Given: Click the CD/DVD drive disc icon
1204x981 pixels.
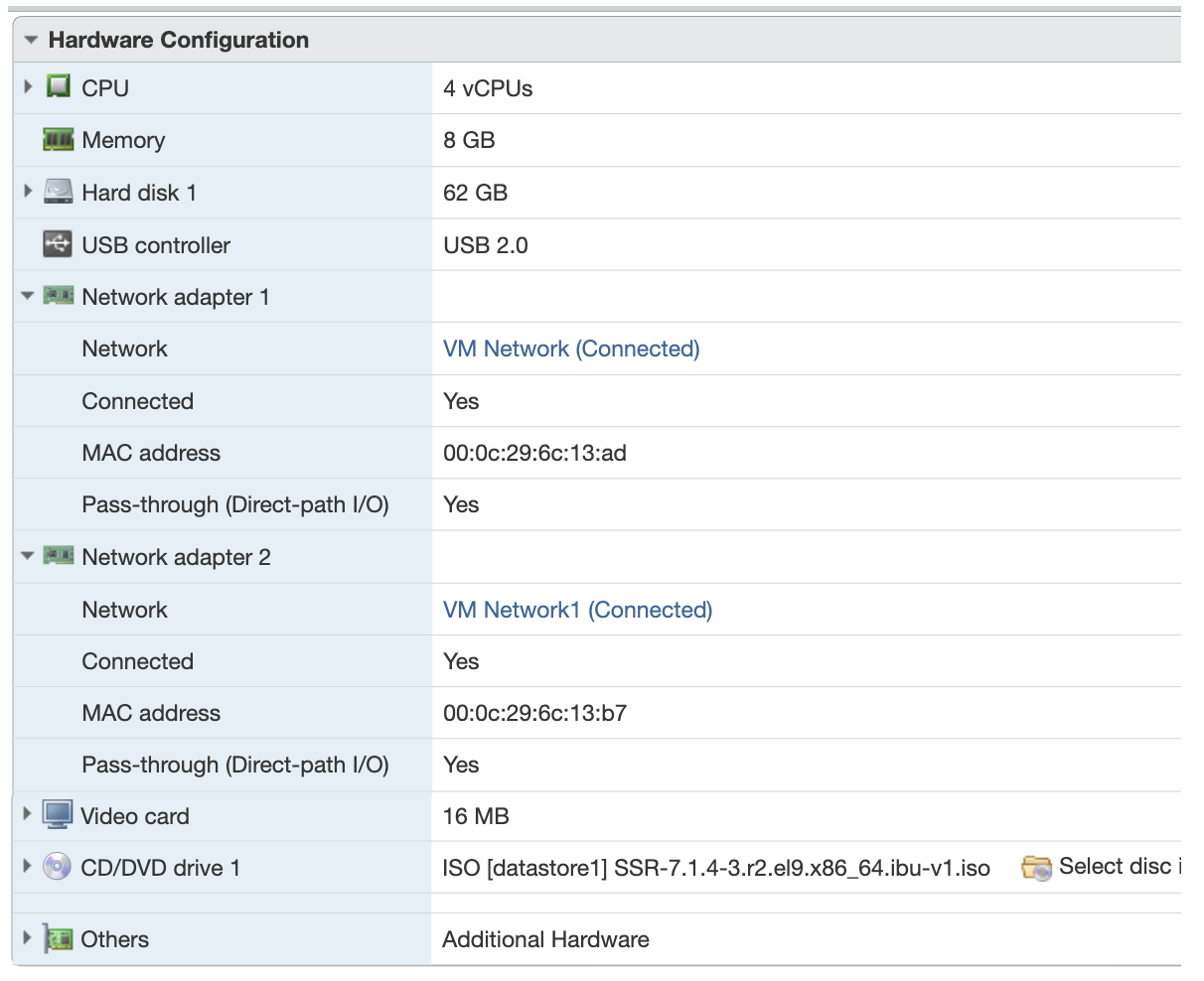Looking at the screenshot, I should tap(57, 866).
